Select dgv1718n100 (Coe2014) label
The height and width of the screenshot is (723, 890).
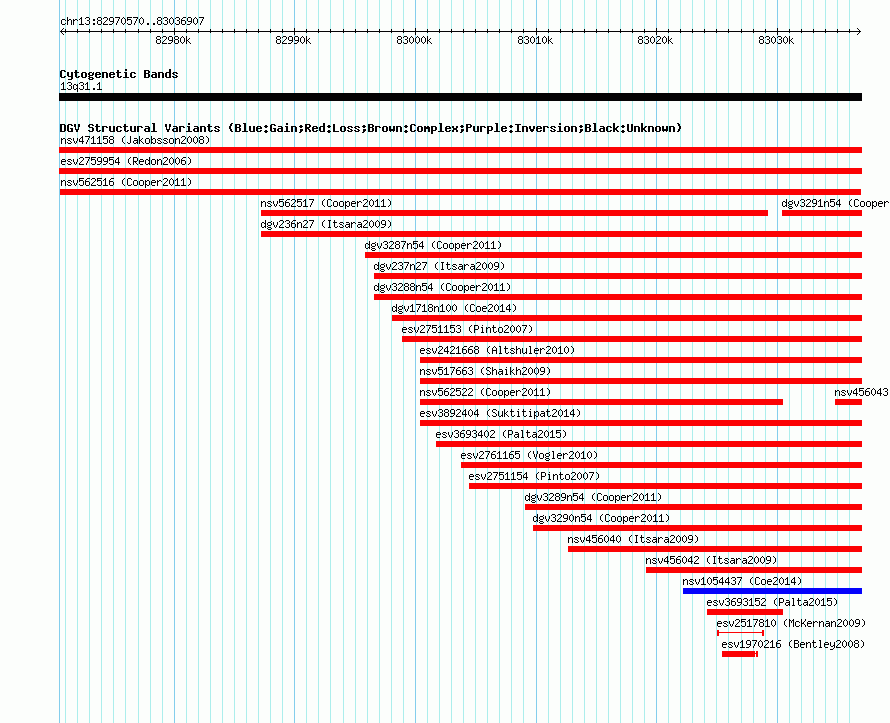pos(454,308)
